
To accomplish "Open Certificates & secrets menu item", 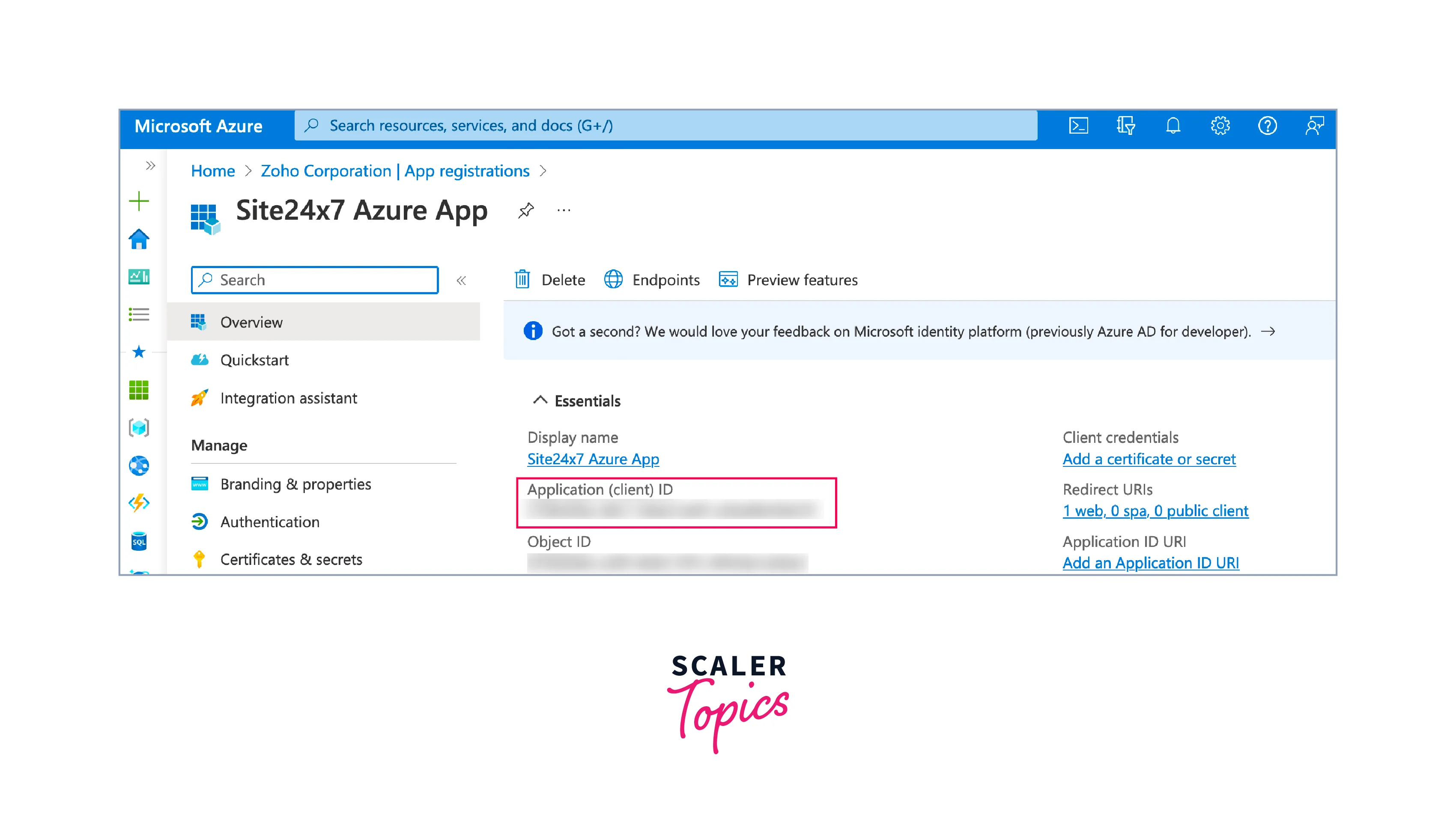I will (x=291, y=559).
